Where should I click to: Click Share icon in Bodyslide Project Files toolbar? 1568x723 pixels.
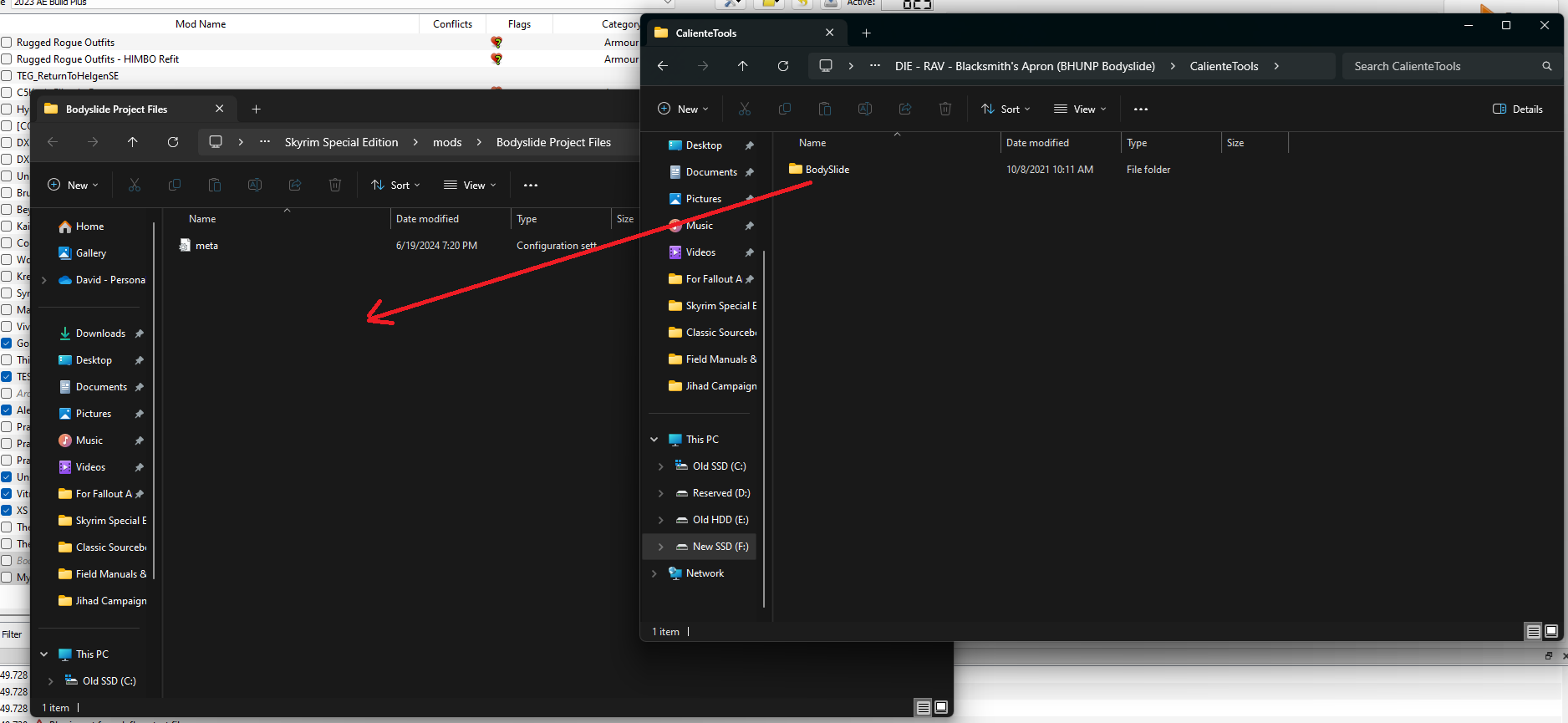[295, 185]
